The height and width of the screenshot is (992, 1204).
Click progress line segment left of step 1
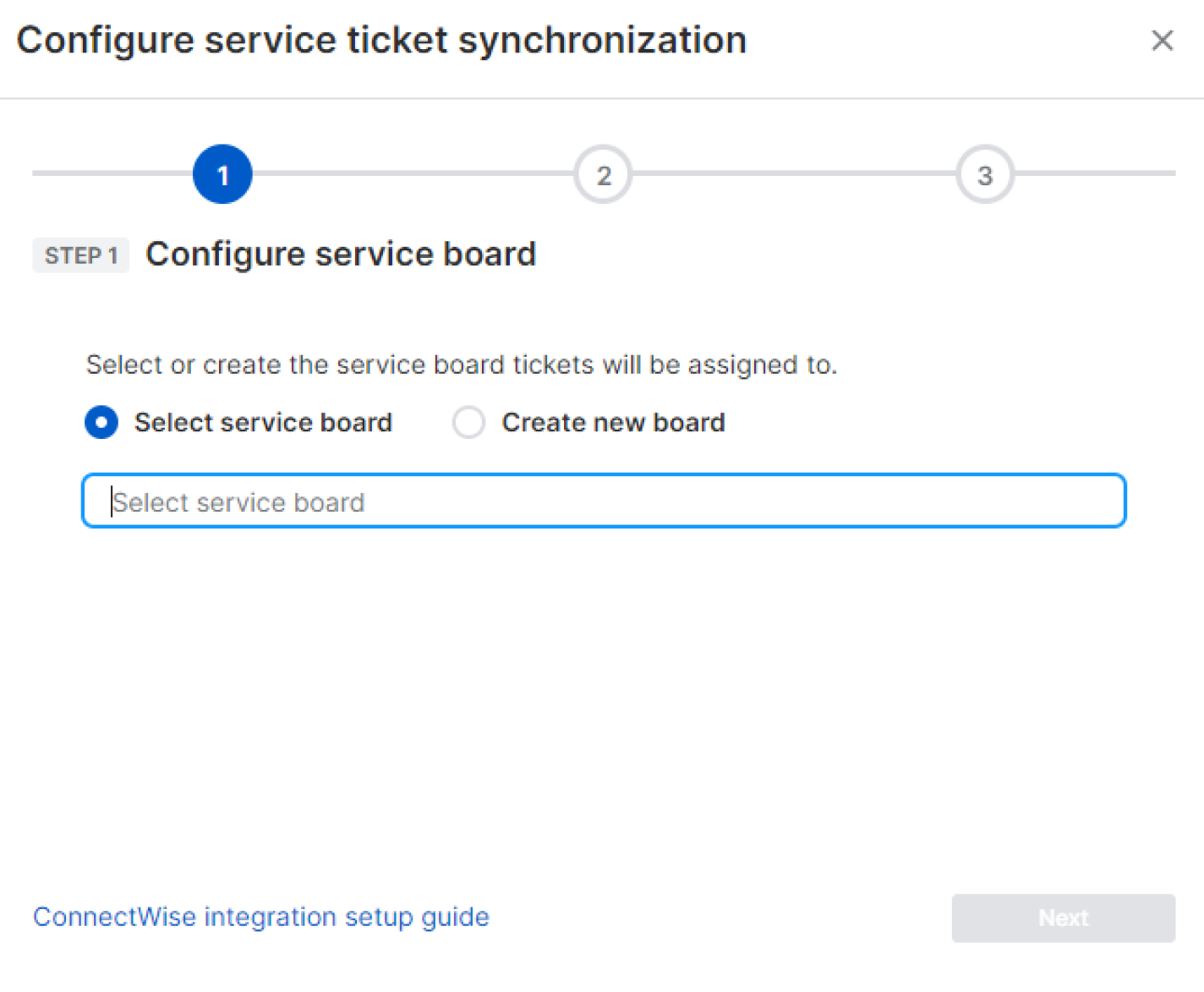point(112,173)
